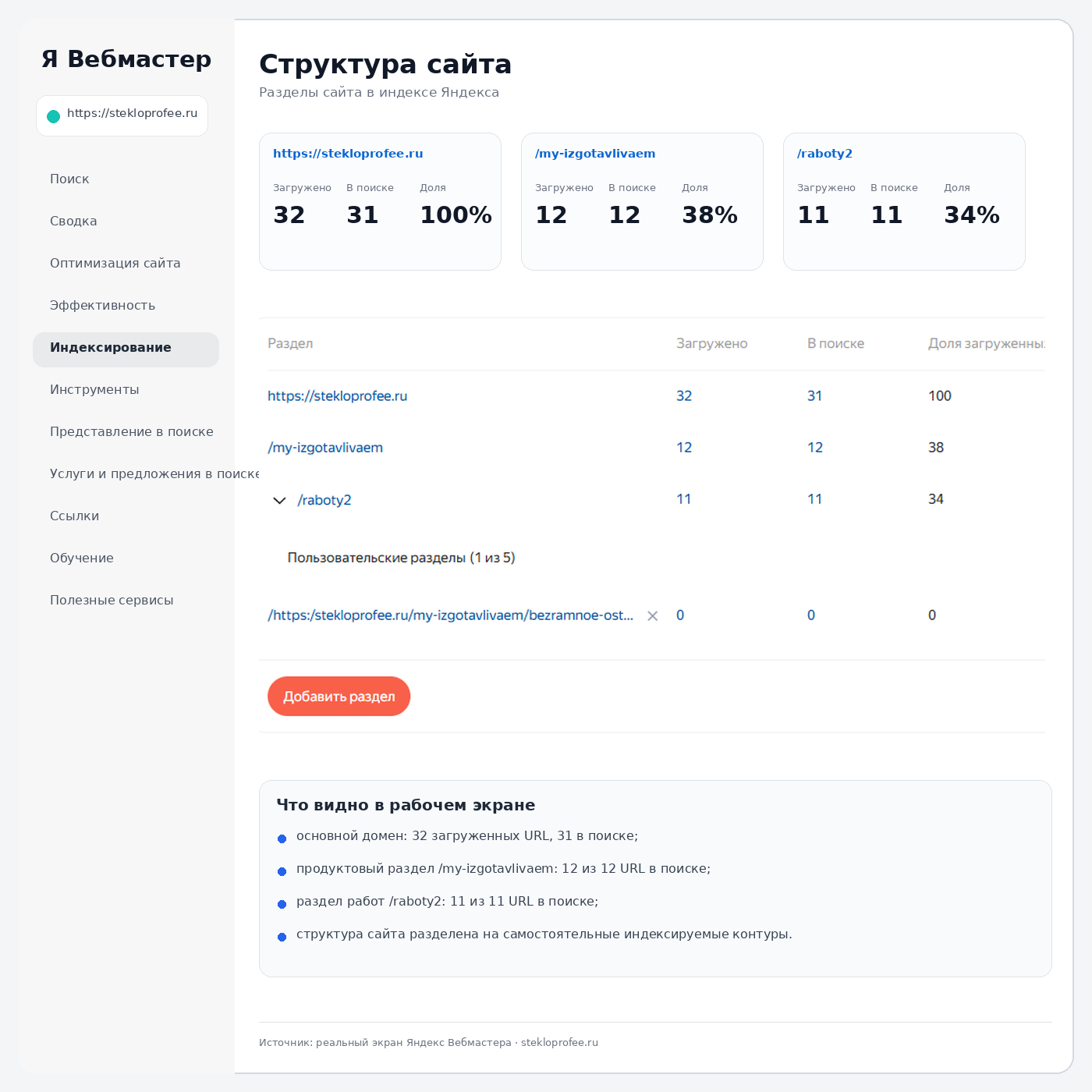The width and height of the screenshot is (1092, 1092).
Task: Open Полезные сервисы menu item
Action: (x=112, y=600)
